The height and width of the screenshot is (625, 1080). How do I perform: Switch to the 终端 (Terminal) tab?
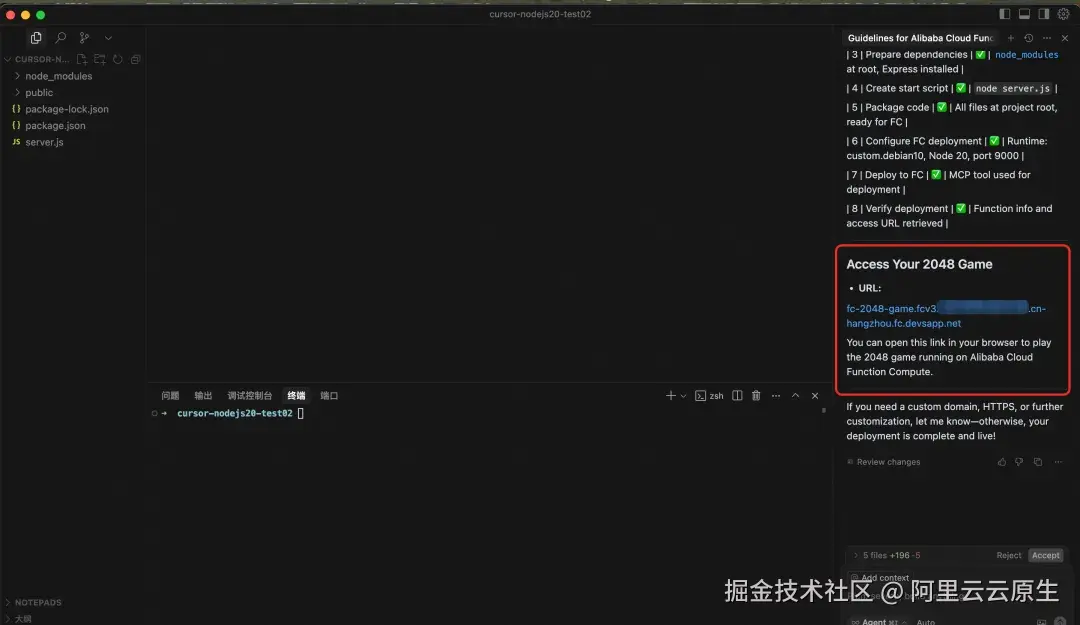pyautogui.click(x=295, y=395)
